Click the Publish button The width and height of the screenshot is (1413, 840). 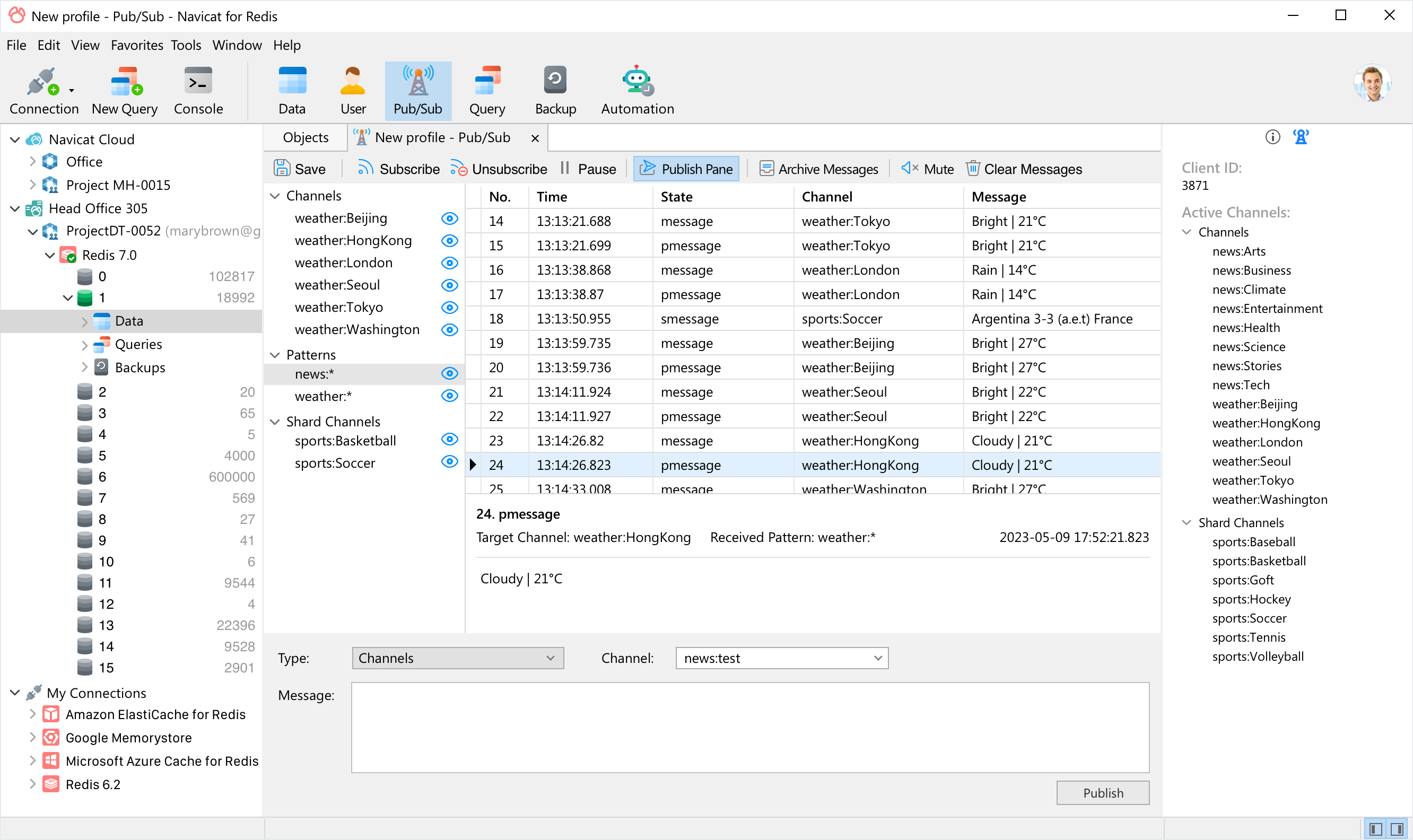(x=1103, y=792)
